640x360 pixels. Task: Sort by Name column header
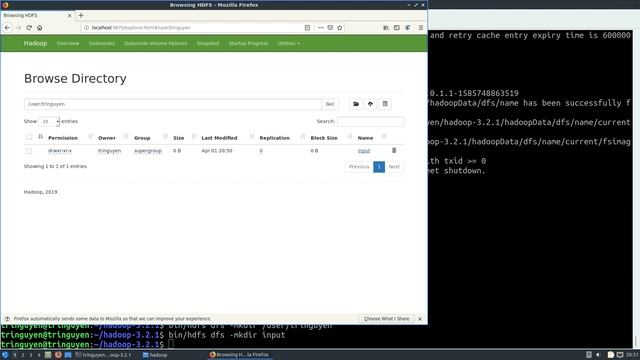pos(365,138)
